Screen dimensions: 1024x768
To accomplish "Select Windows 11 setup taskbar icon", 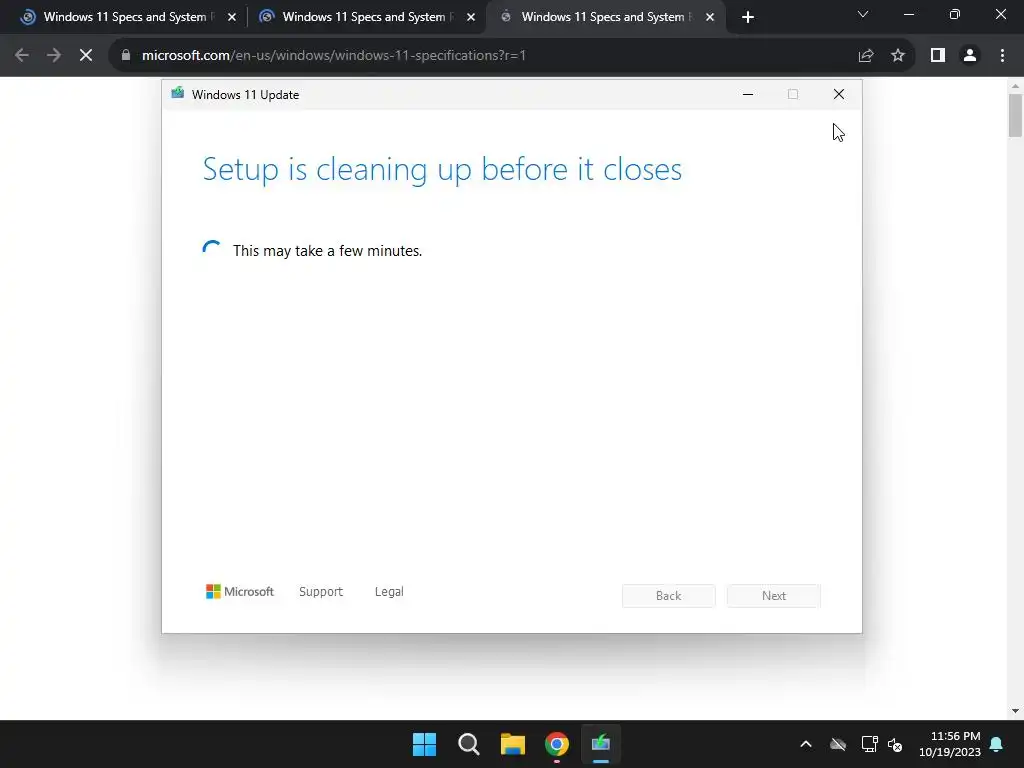I will coord(601,744).
